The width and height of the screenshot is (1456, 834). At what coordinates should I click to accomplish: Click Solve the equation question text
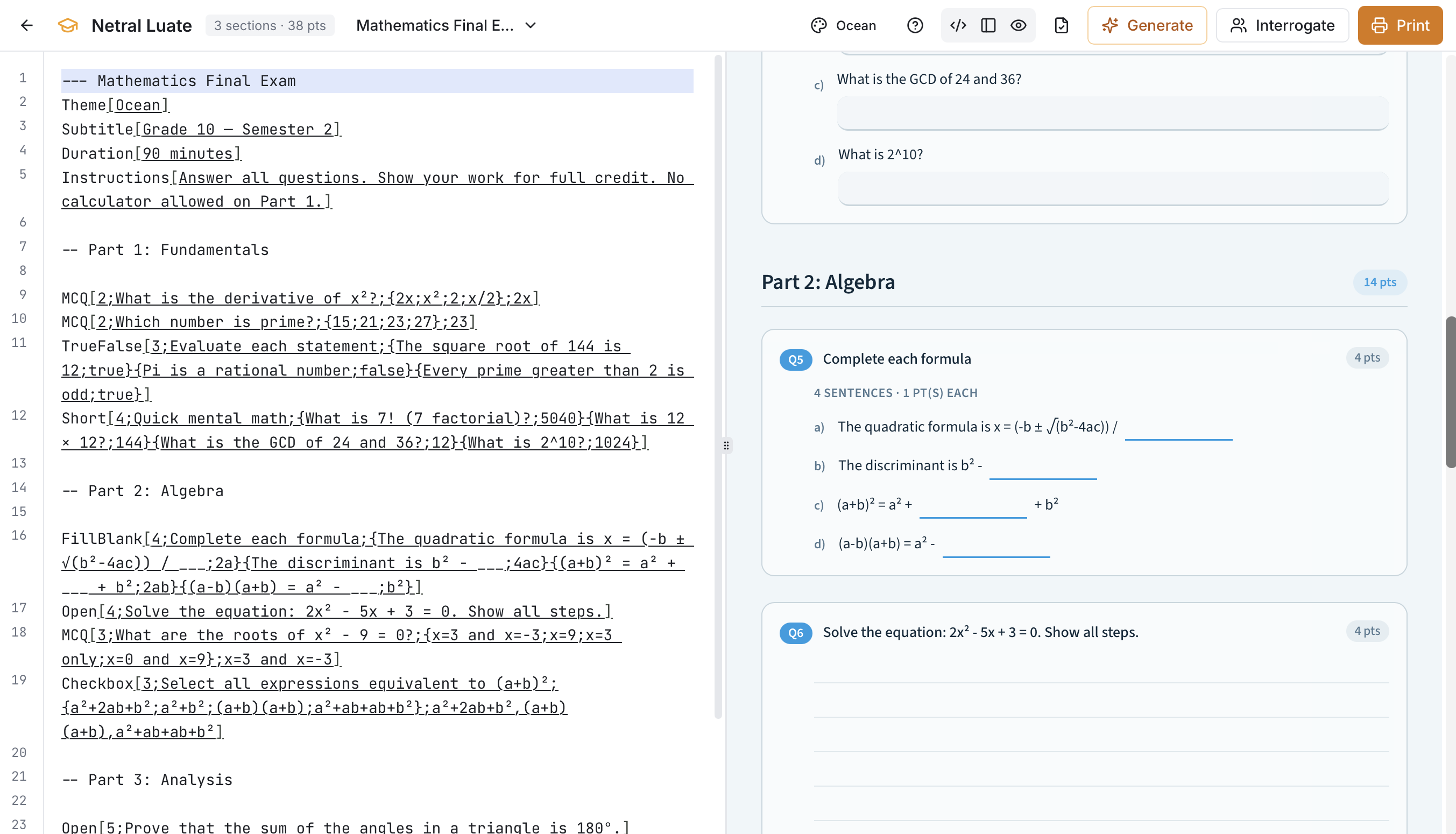click(980, 632)
